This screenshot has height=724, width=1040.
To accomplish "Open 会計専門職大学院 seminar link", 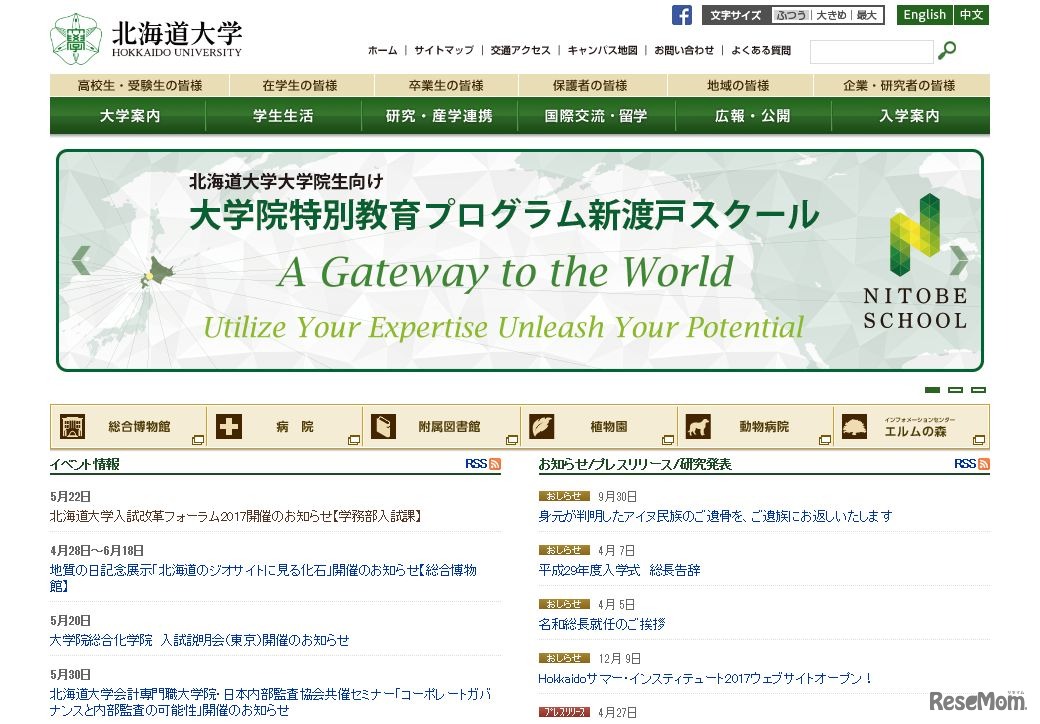I will [271, 702].
